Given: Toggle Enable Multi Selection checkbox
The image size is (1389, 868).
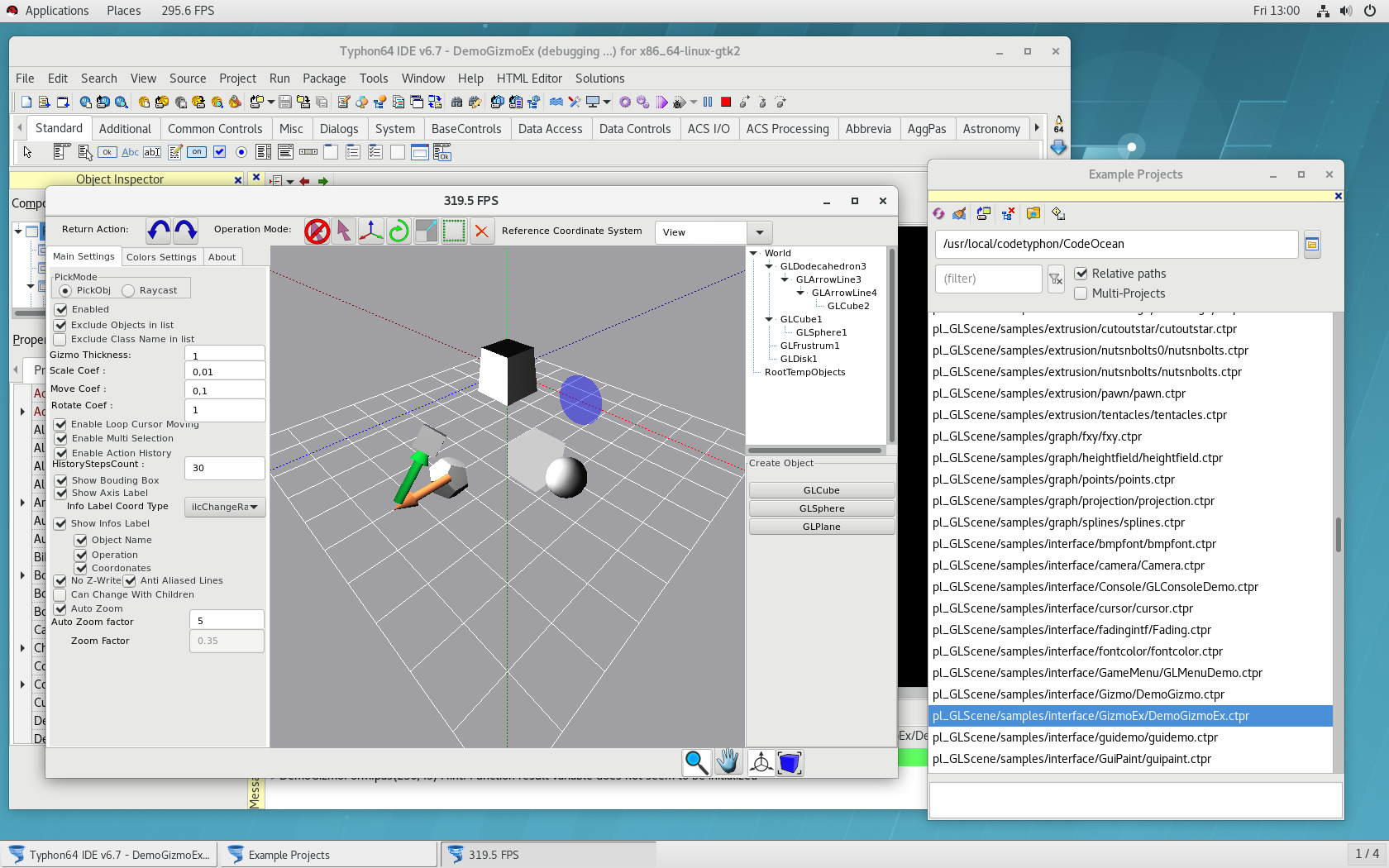Looking at the screenshot, I should (x=60, y=438).
